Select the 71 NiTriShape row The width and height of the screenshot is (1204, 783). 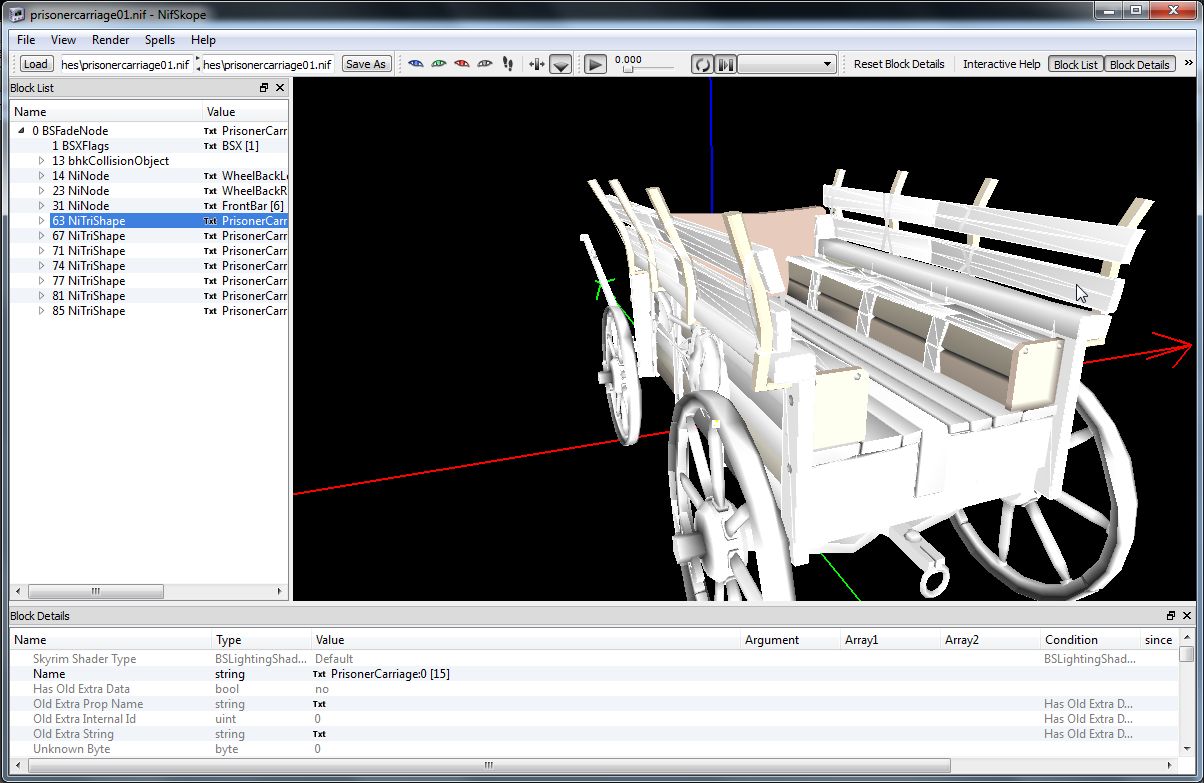tap(149, 251)
